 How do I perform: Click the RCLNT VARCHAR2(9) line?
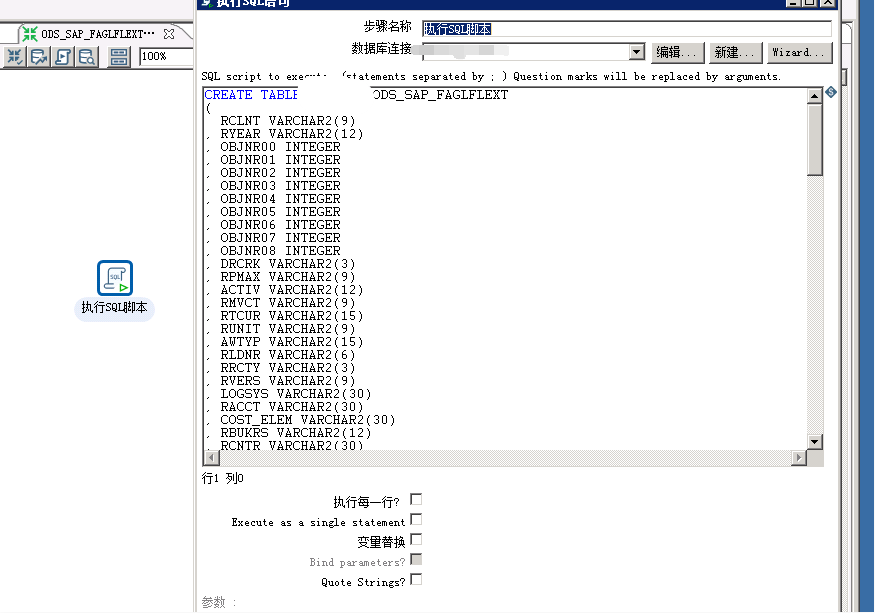(287, 121)
